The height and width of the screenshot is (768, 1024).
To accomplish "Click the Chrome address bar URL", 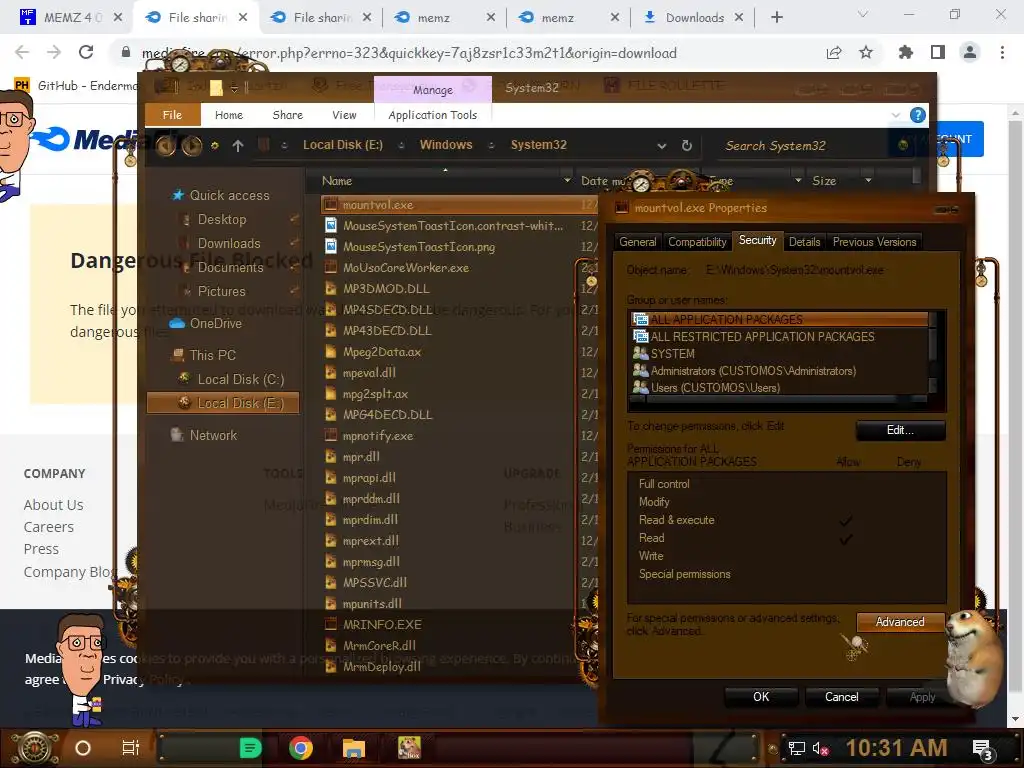I will 409,53.
